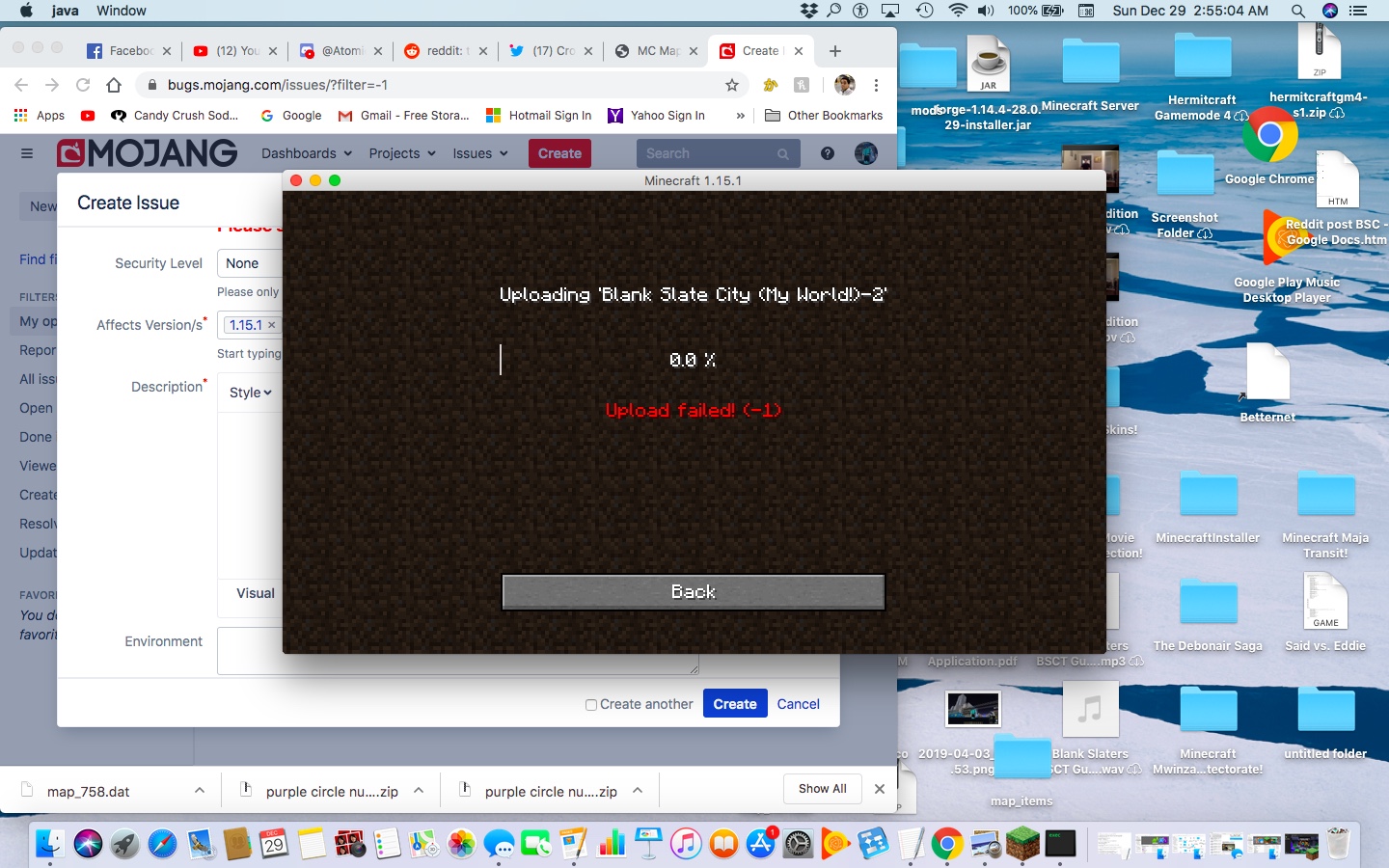Image resolution: width=1389 pixels, height=868 pixels.
Task: Click the Mojang search field
Action: [x=718, y=153]
